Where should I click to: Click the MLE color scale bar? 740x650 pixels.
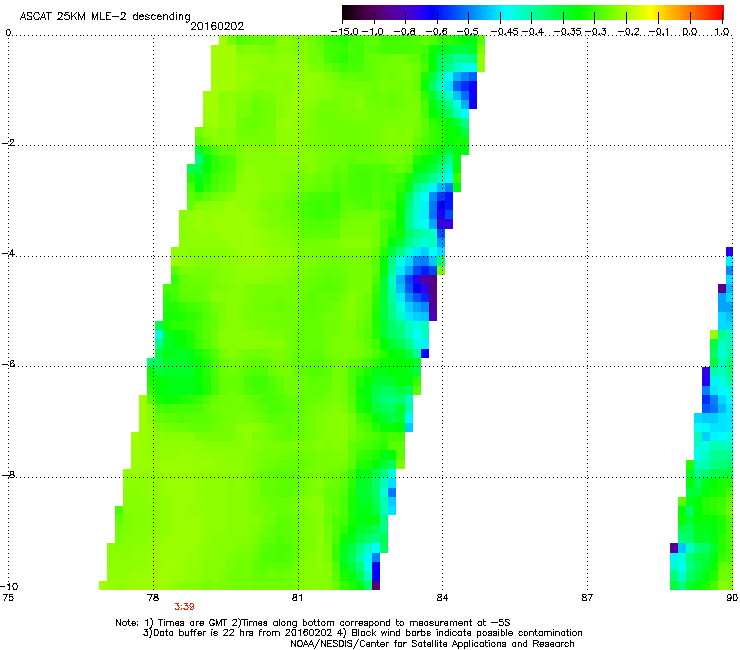coord(533,13)
